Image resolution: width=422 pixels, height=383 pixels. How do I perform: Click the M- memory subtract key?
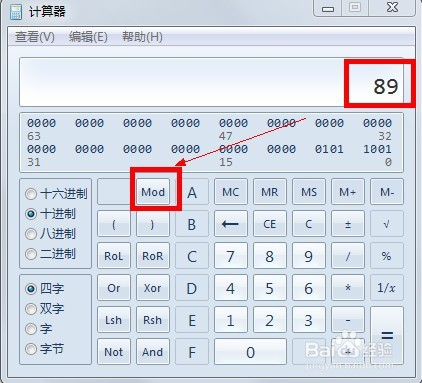387,192
